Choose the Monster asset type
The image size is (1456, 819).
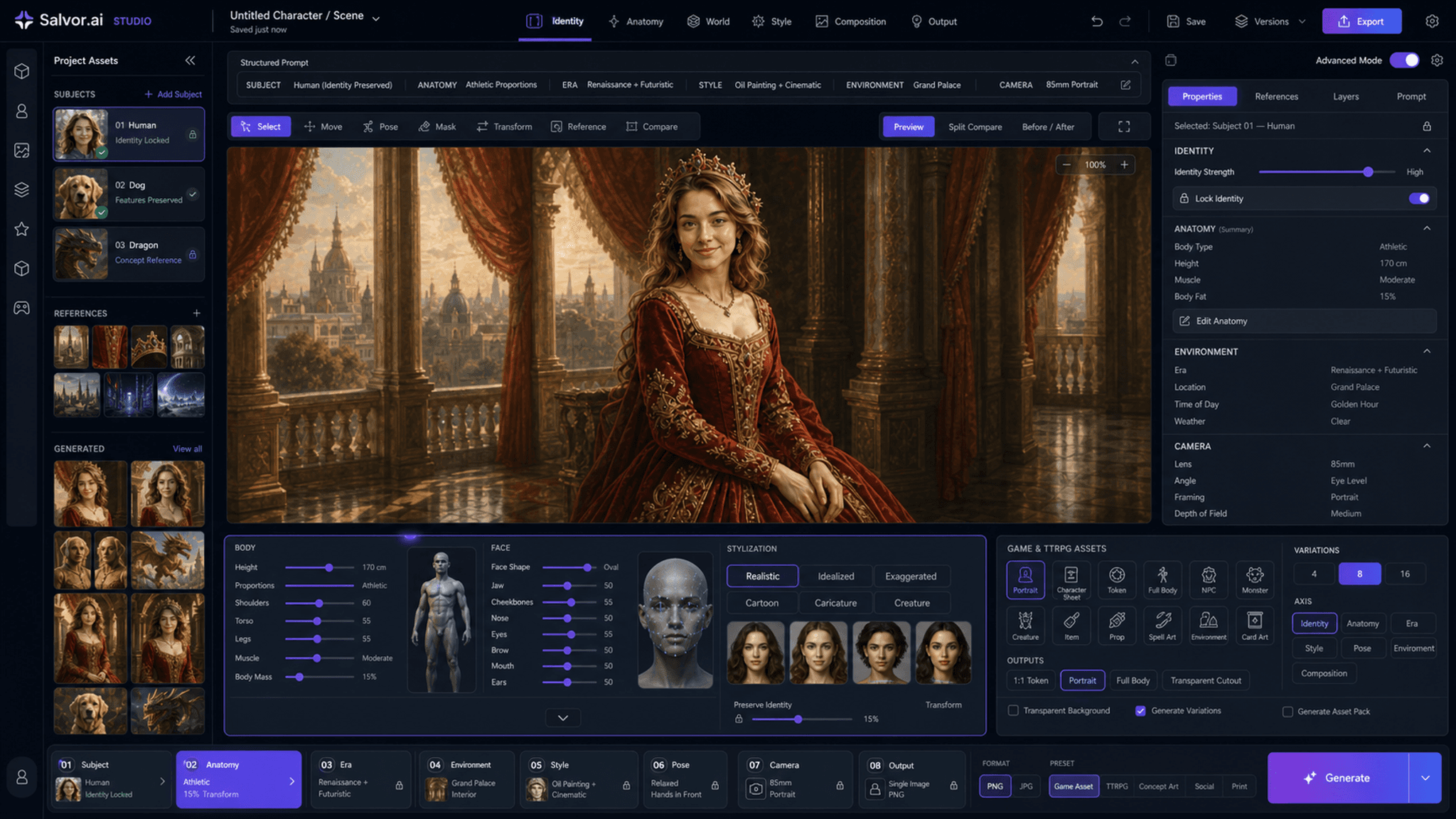pyautogui.click(x=1255, y=579)
